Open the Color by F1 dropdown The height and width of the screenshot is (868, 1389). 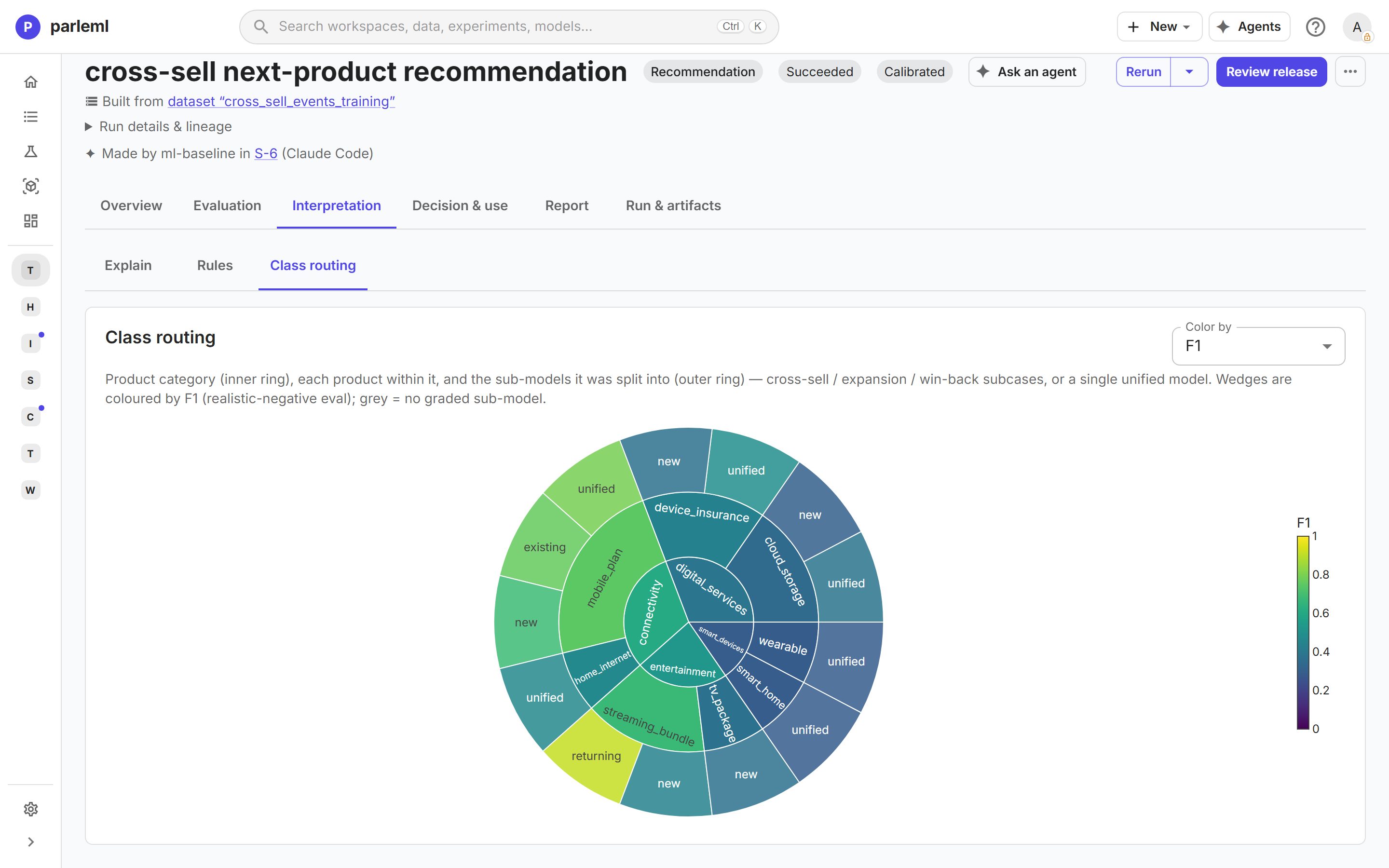(x=1258, y=346)
